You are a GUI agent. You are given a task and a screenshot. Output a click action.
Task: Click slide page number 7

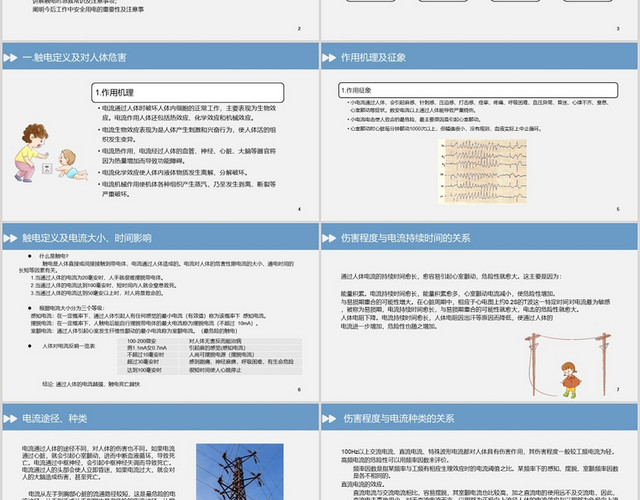[x=618, y=389]
